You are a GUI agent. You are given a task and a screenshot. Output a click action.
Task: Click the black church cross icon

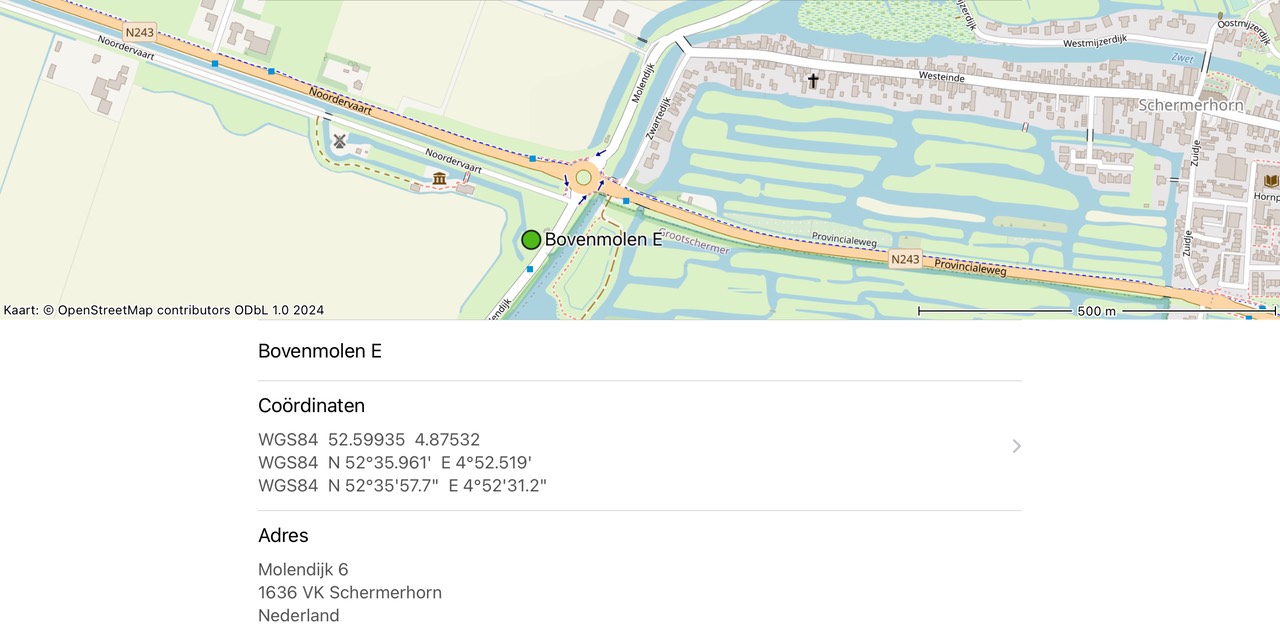coord(813,79)
